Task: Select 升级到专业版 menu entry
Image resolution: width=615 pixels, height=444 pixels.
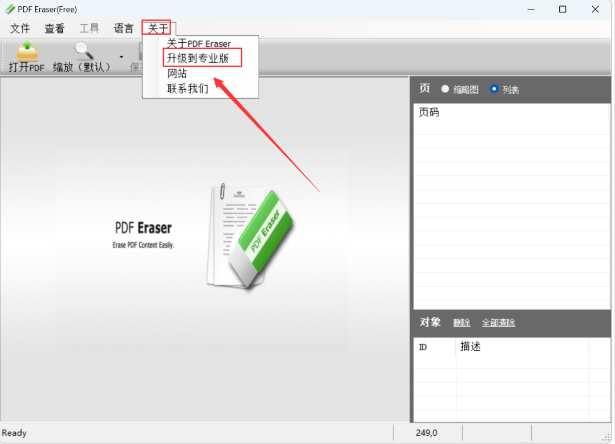Action: coord(198,58)
